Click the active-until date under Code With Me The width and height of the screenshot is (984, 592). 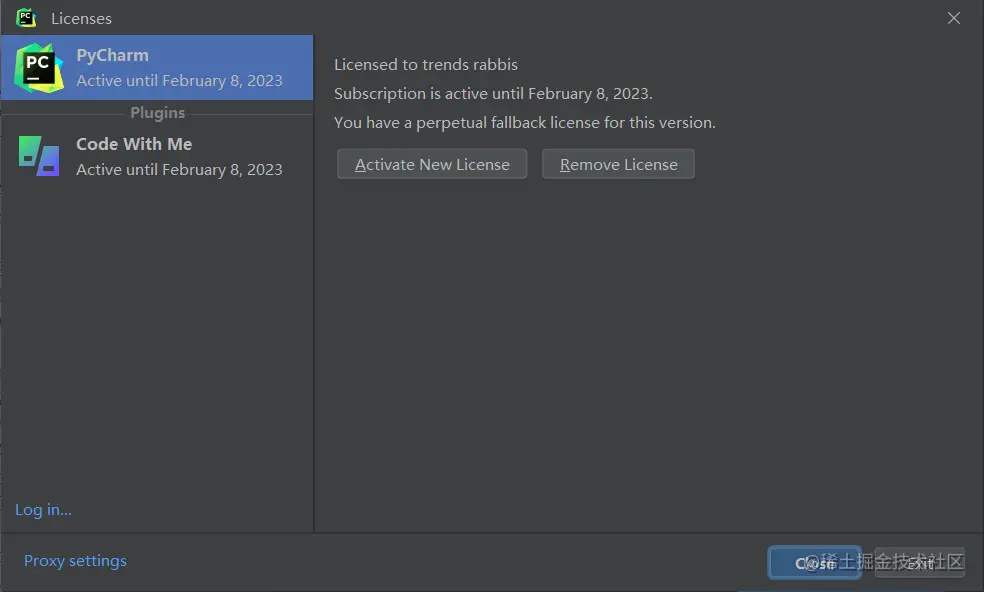[x=179, y=170]
